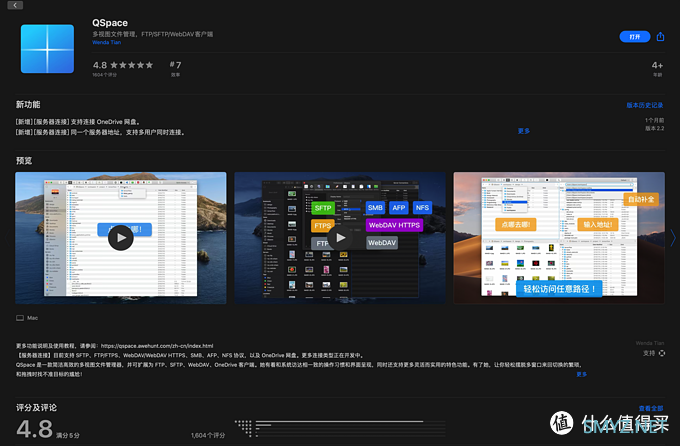Open the third preview screenshot thumbnail
Screen dimensions: 680x446
coord(559,238)
